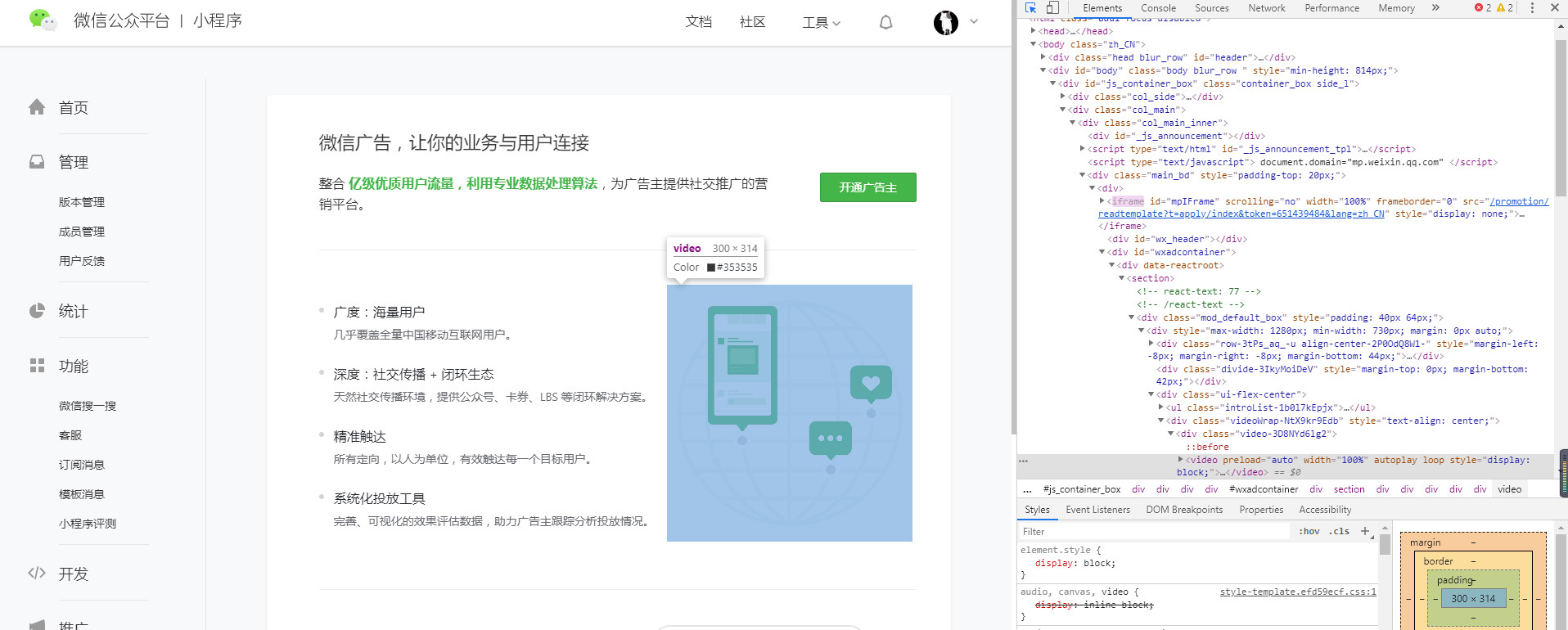Select #wxadcontainer in the breadcrumb bar
Image resolution: width=1568 pixels, height=630 pixels.
coord(1264,489)
